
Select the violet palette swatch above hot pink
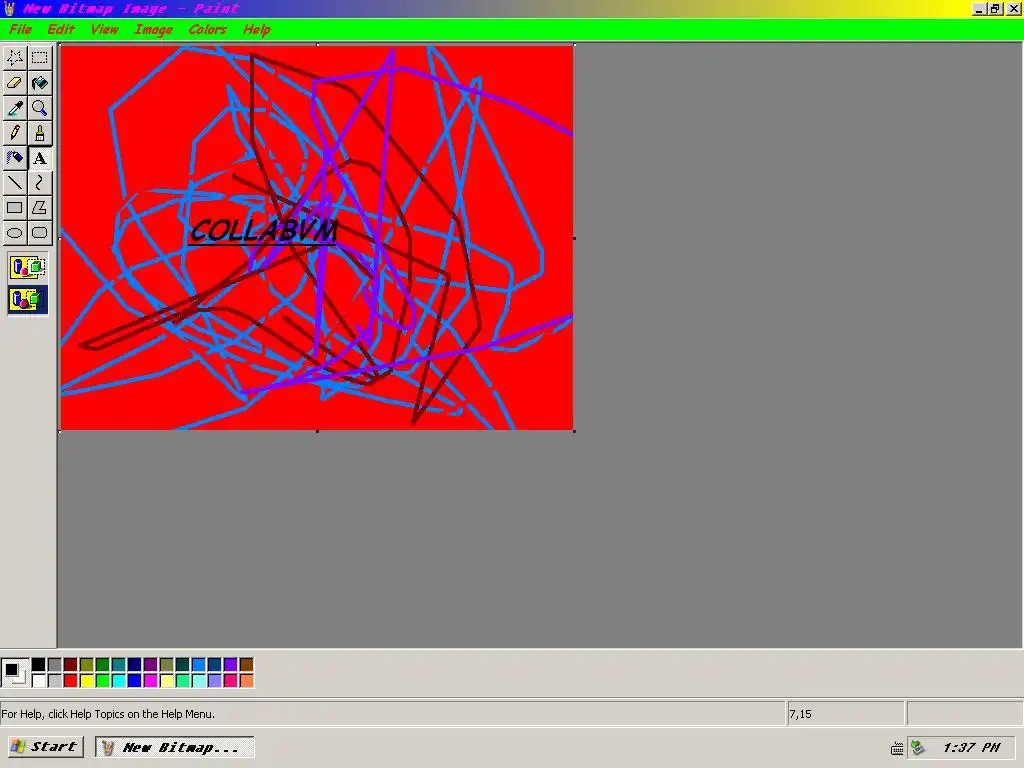click(231, 665)
